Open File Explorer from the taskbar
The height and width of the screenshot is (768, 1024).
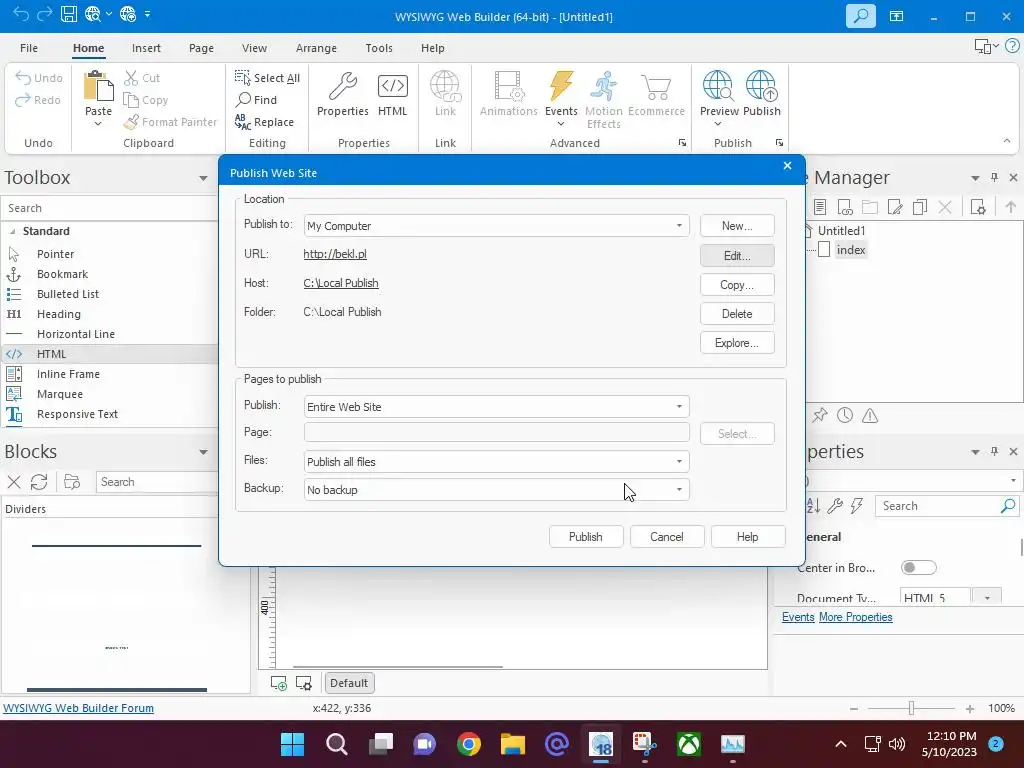click(x=513, y=744)
